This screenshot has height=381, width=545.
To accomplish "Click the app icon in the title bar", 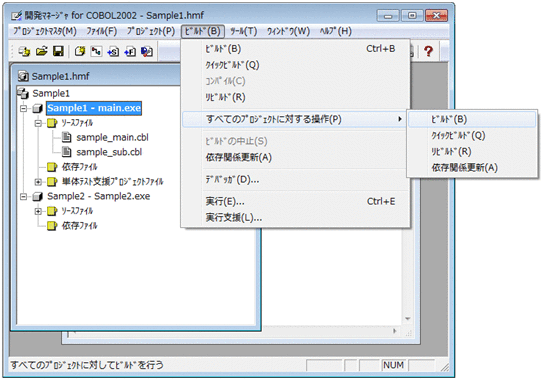I will 16,16.
